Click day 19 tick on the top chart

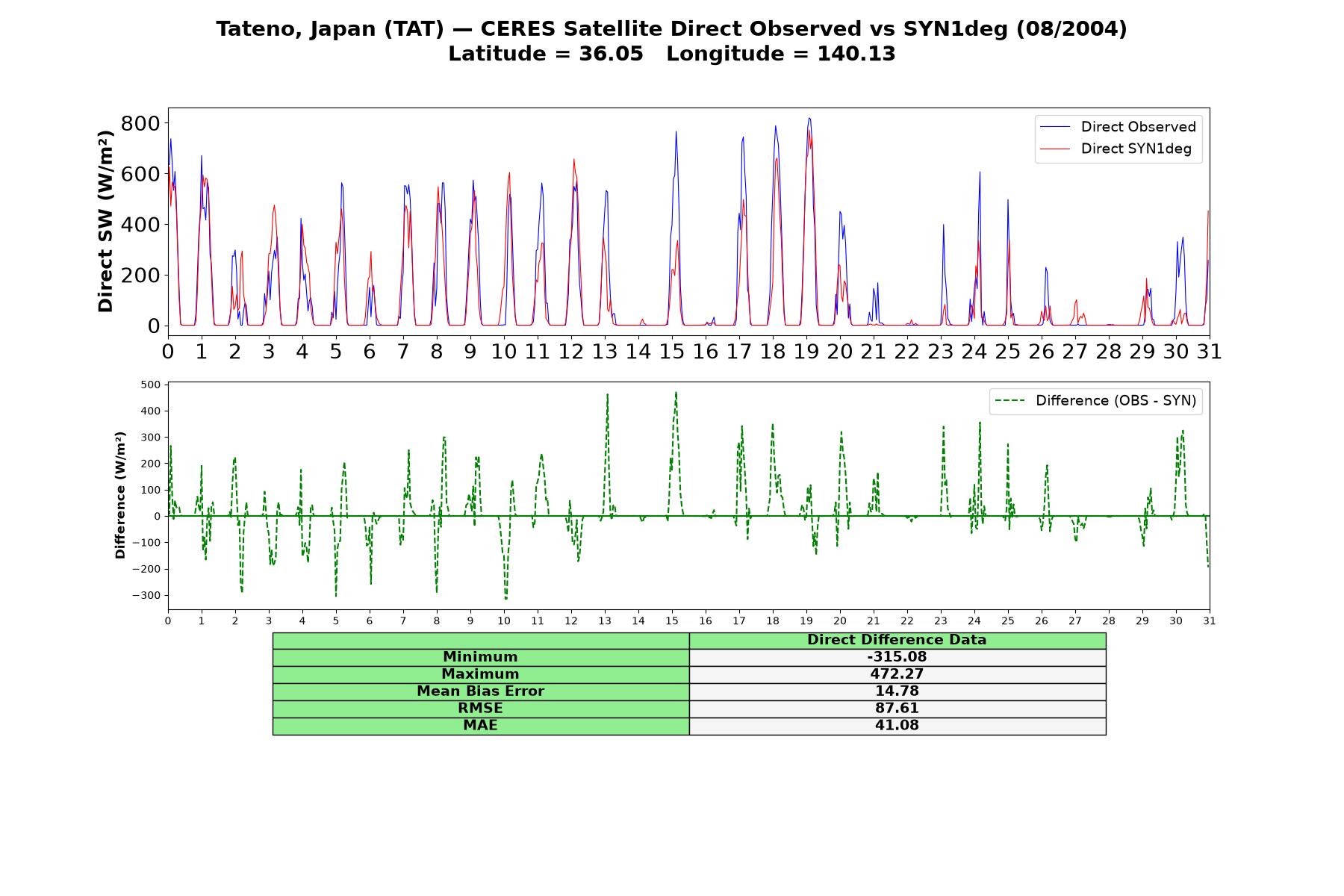click(806, 351)
